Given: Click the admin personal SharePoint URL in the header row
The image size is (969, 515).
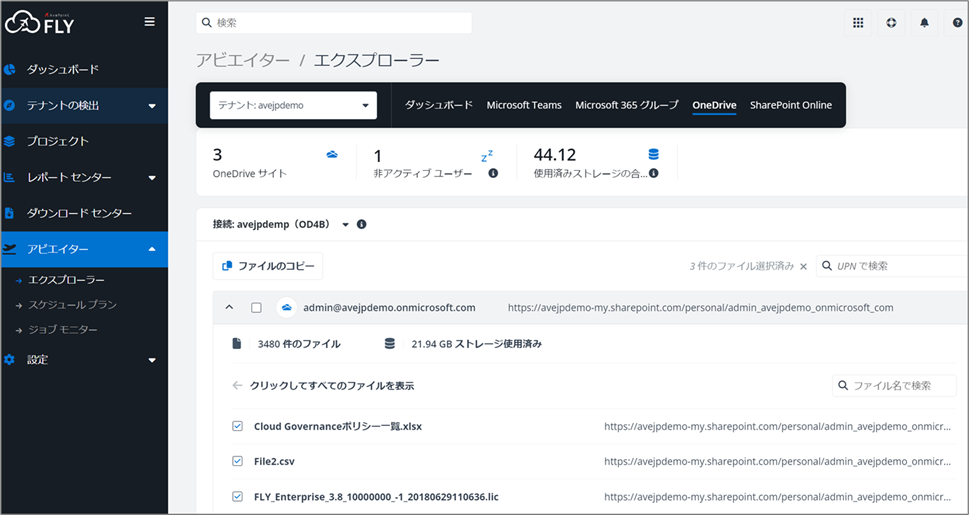Looking at the screenshot, I should pos(701,307).
